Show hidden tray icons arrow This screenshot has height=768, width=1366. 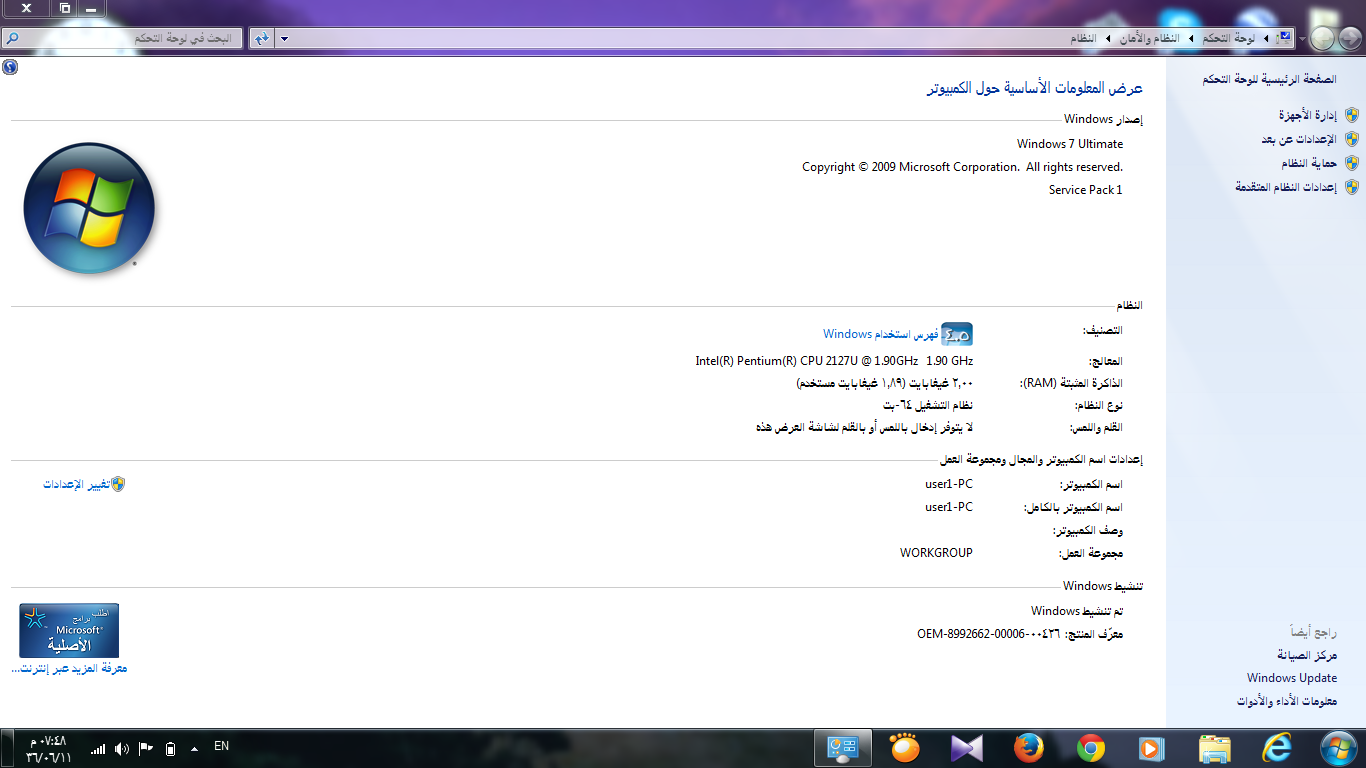pos(194,748)
